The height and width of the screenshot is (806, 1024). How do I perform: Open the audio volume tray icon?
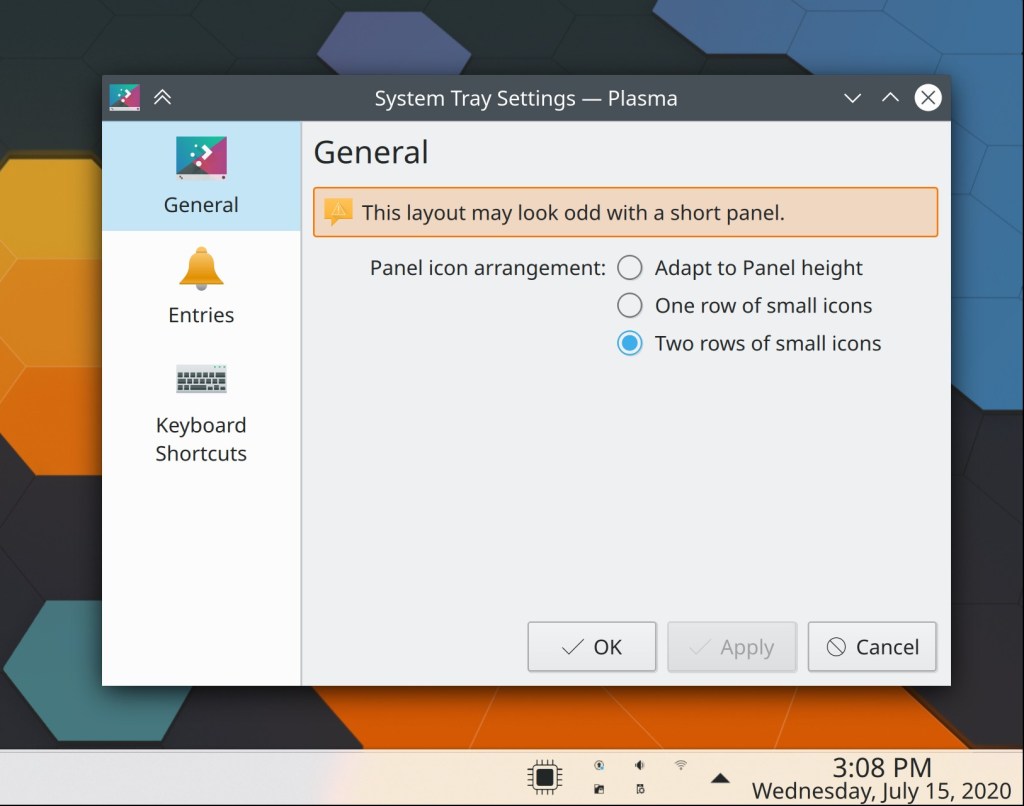tap(639, 765)
